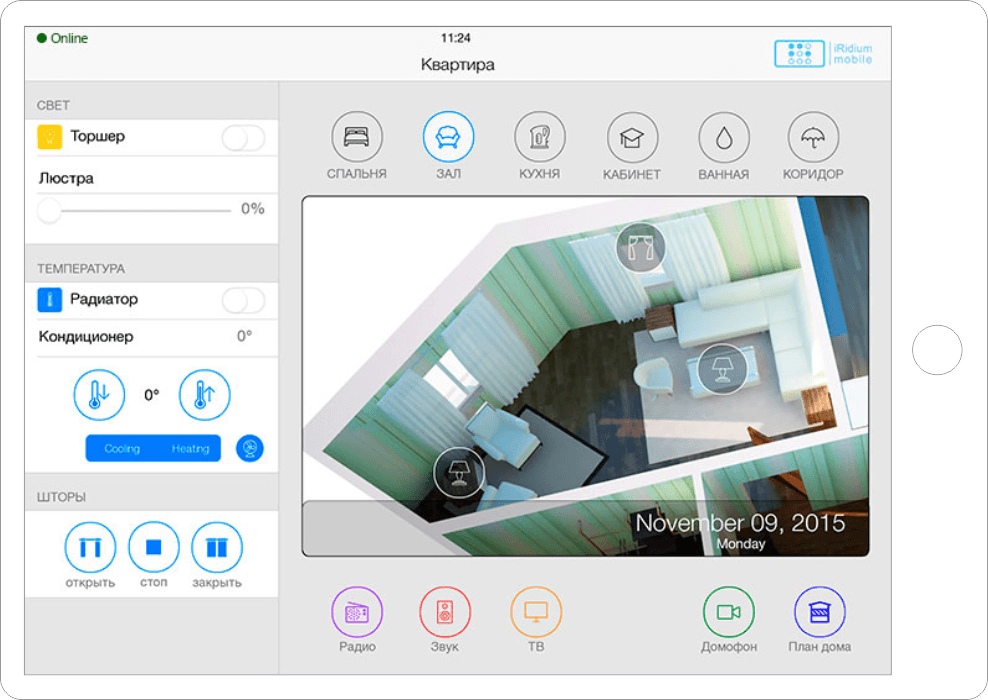988x700 pixels.
Task: Toggle the Торшер light switch
Action: tap(243, 138)
